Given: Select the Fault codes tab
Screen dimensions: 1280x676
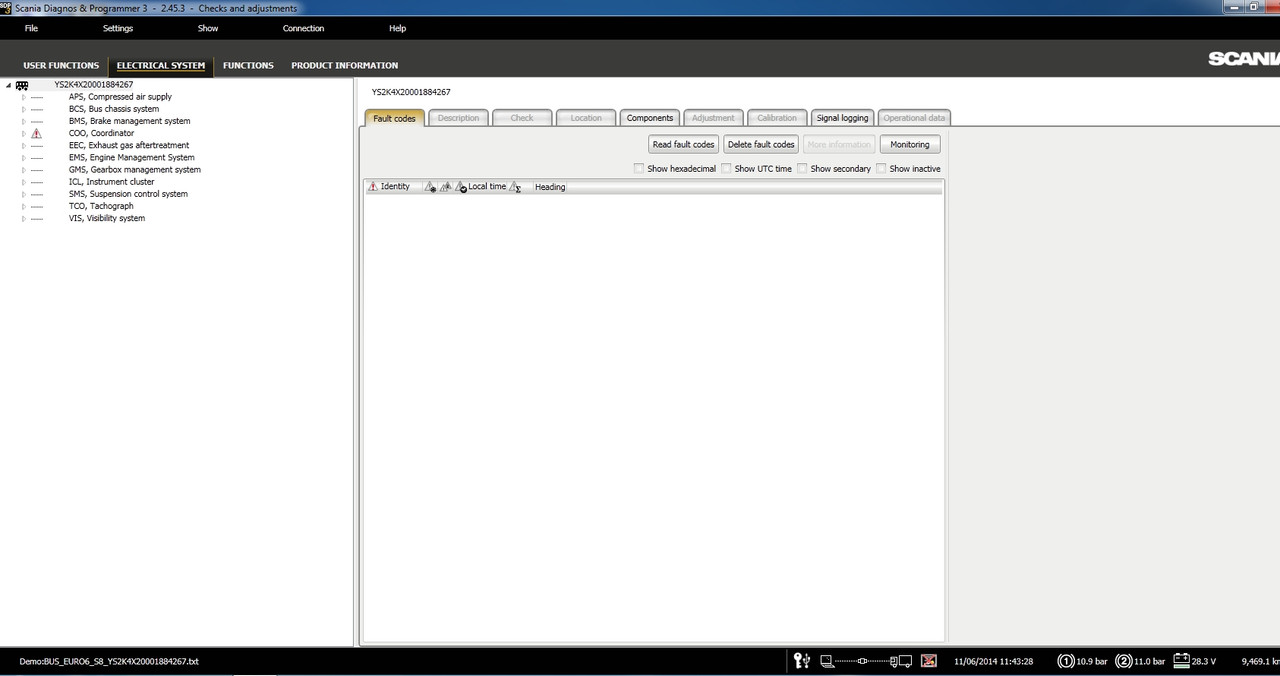Looking at the screenshot, I should coord(394,118).
